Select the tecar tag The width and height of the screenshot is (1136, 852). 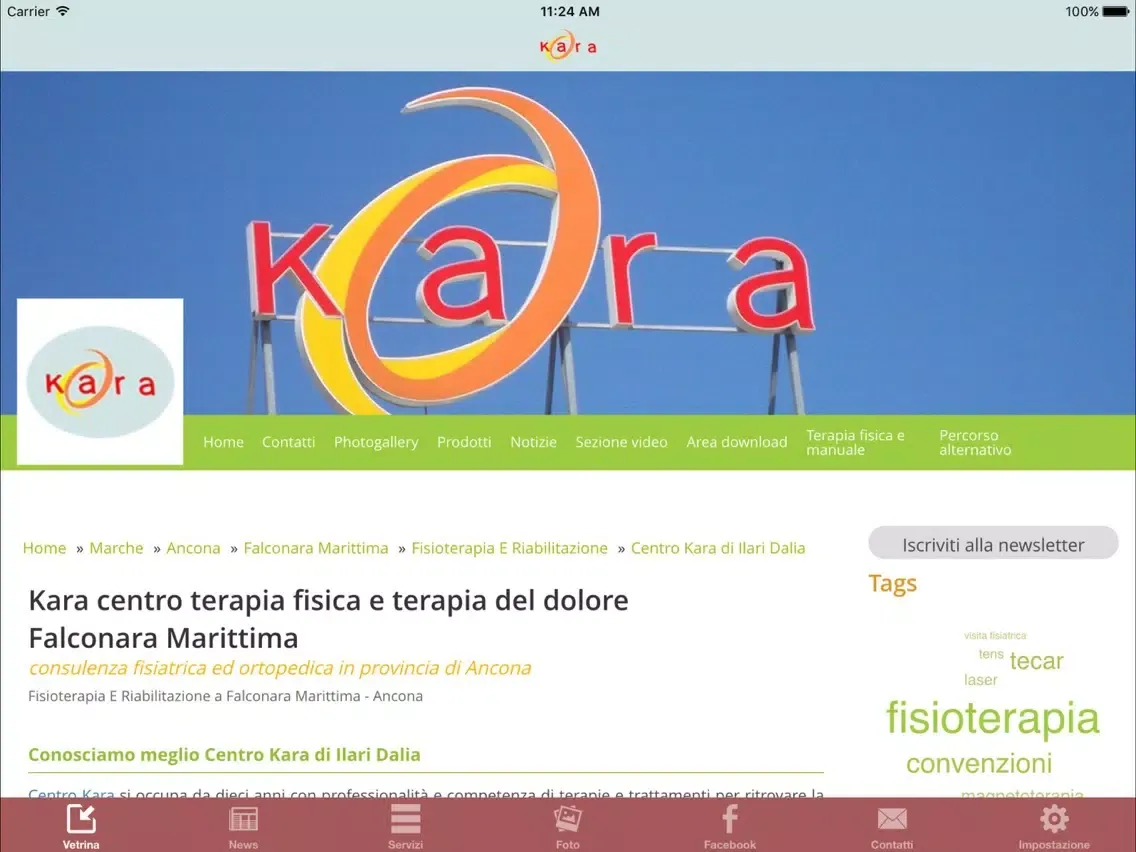(x=1036, y=661)
